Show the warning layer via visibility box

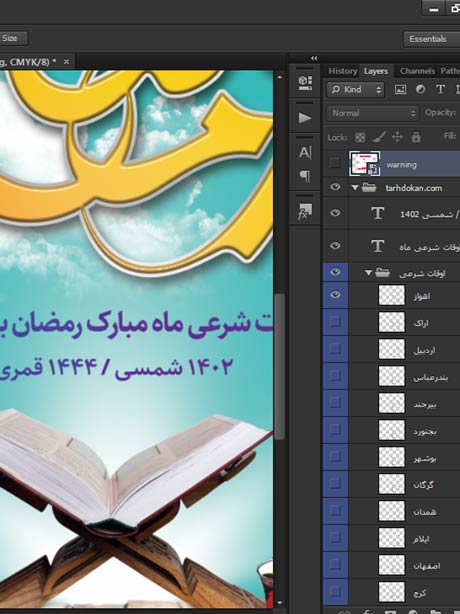pyautogui.click(x=335, y=163)
